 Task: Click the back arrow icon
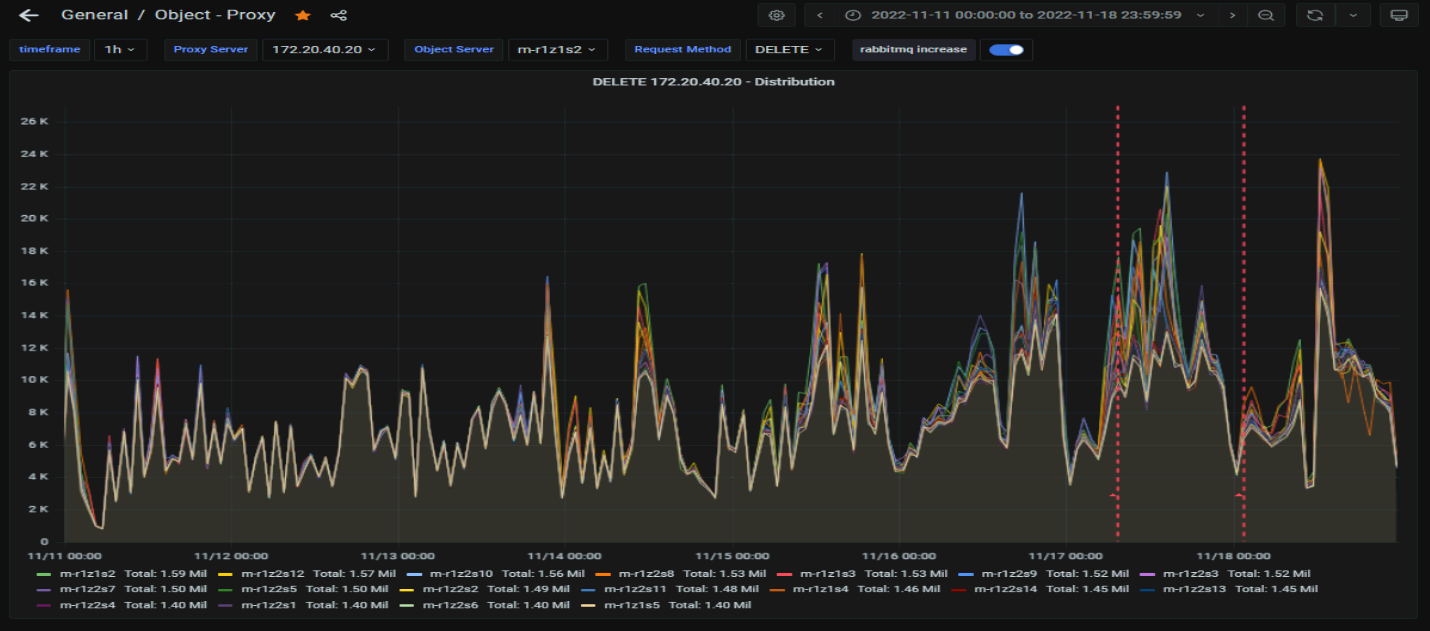[29, 16]
